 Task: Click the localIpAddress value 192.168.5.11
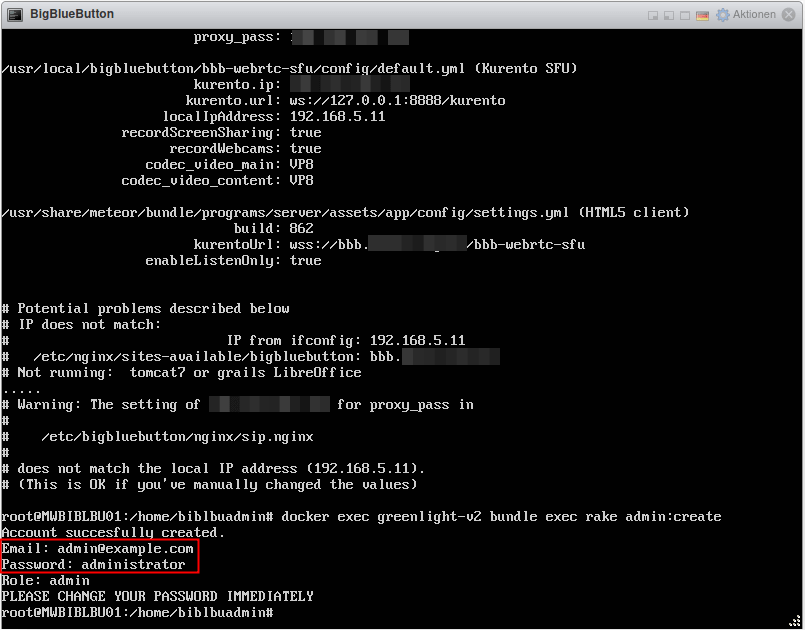[337, 117]
